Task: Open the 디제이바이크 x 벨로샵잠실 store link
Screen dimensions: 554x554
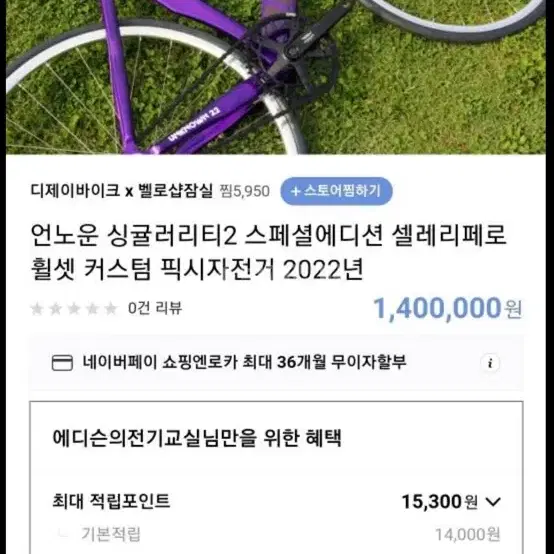Action: [122, 191]
